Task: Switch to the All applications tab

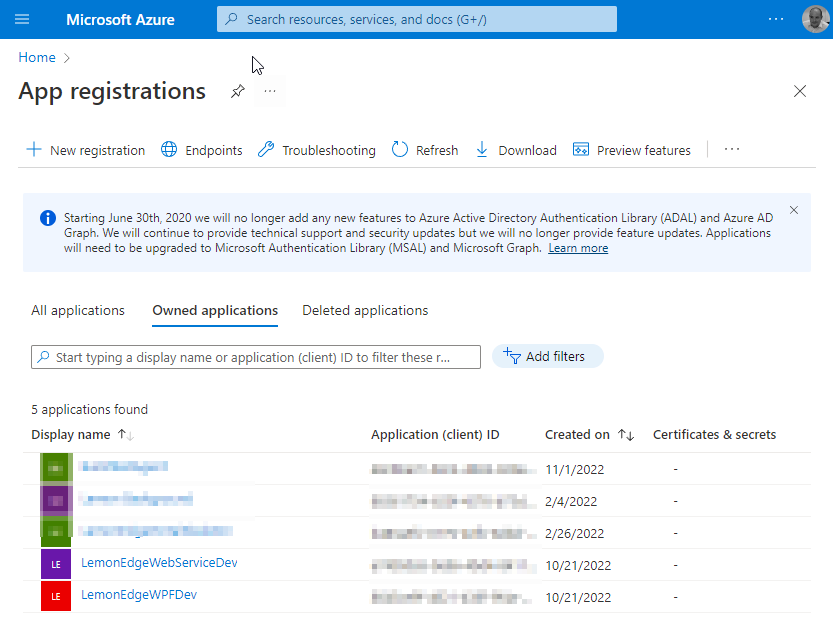Action: [77, 310]
